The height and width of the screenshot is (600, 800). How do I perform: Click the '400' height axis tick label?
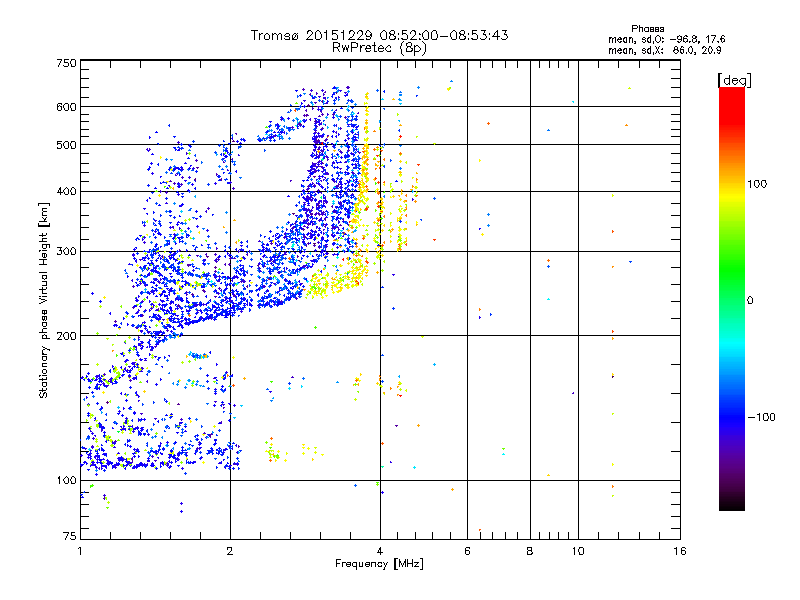point(66,192)
